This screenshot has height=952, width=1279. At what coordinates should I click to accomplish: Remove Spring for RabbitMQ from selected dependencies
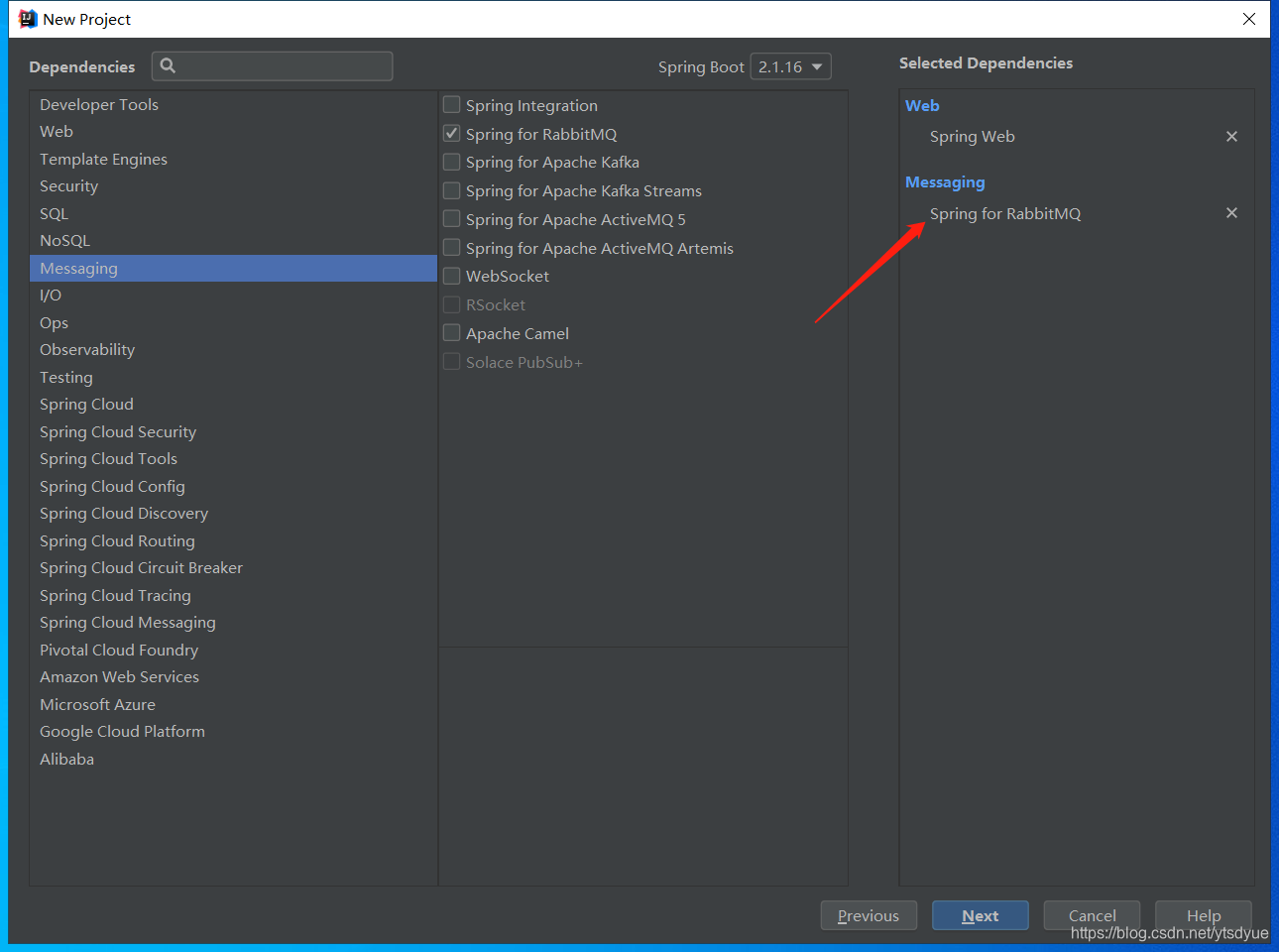[x=1231, y=213]
